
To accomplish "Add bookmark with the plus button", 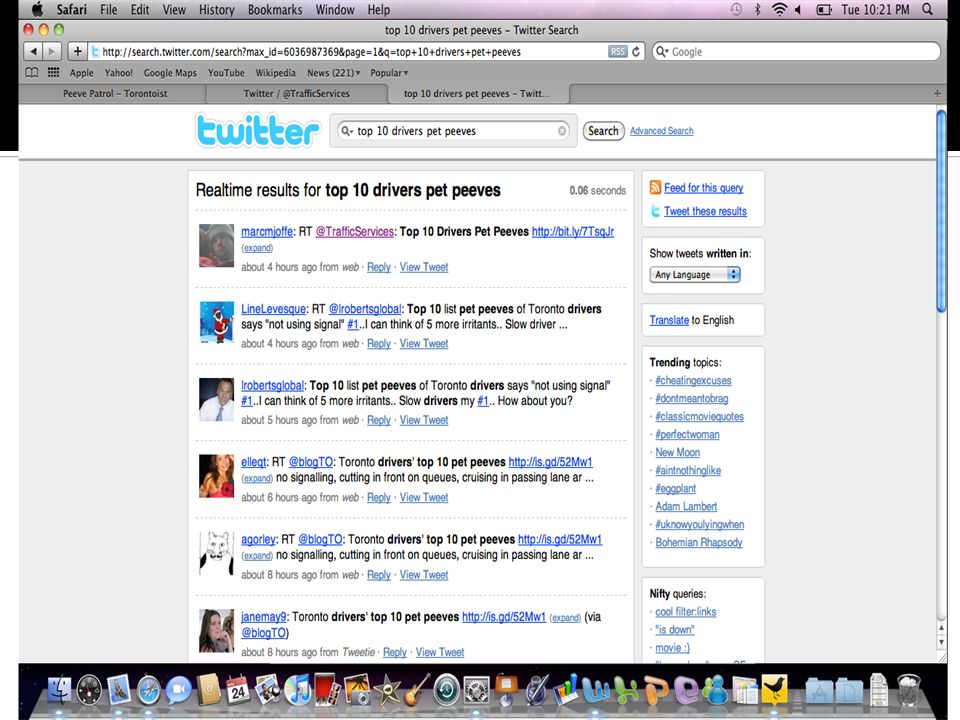I will 77,51.
